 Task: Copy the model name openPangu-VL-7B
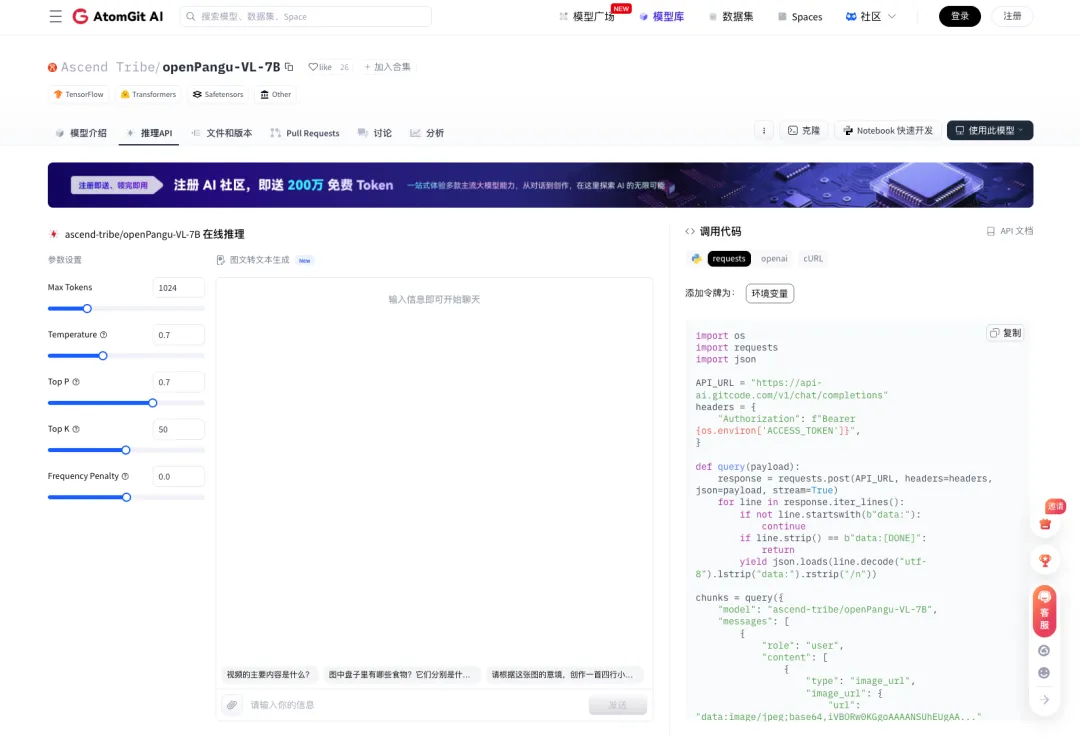[289, 67]
